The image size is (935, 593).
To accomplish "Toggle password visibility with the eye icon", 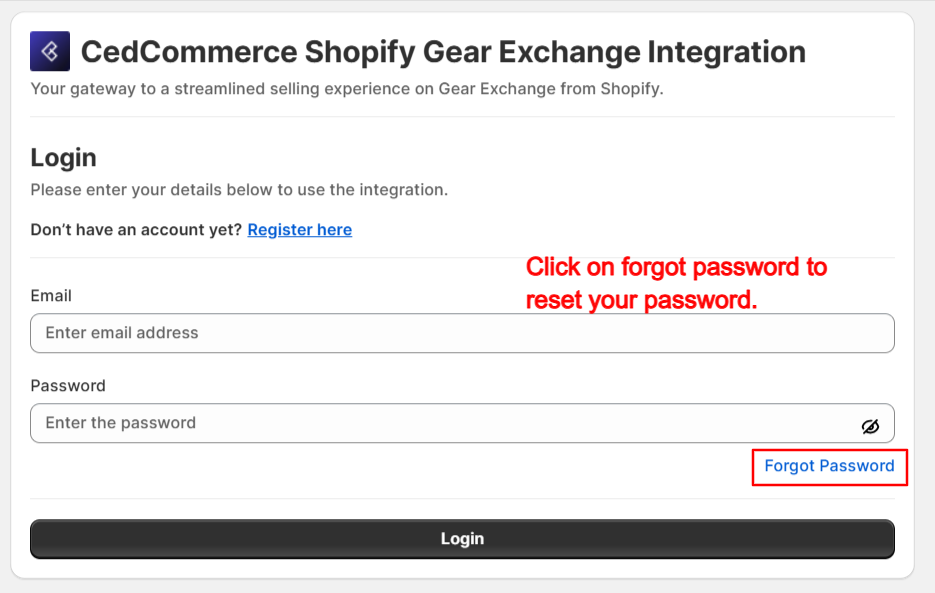I will [870, 426].
